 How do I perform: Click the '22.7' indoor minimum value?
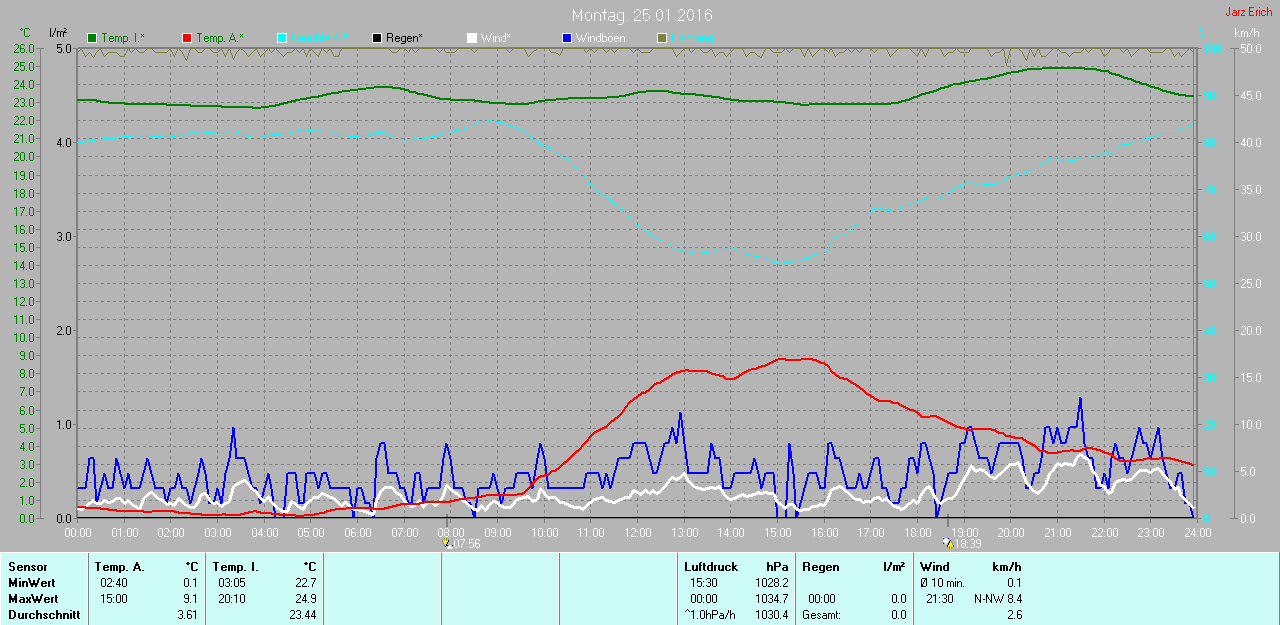[304, 583]
